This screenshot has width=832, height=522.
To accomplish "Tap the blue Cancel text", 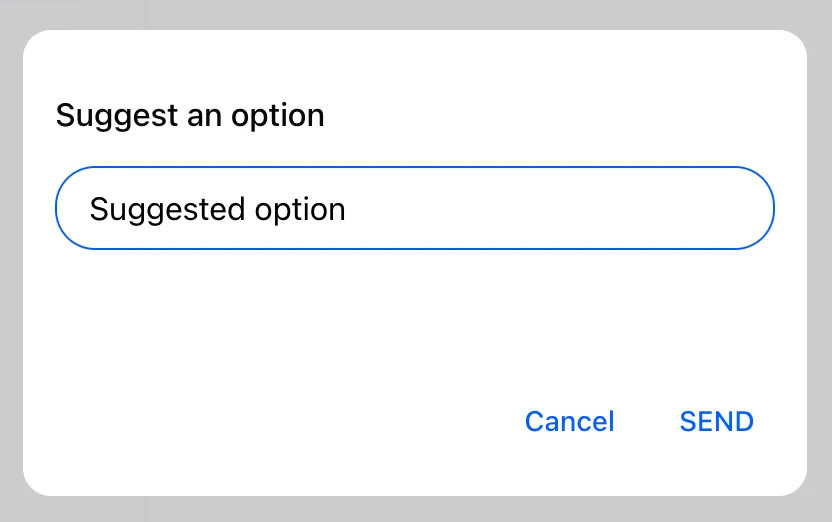I will [x=569, y=421].
